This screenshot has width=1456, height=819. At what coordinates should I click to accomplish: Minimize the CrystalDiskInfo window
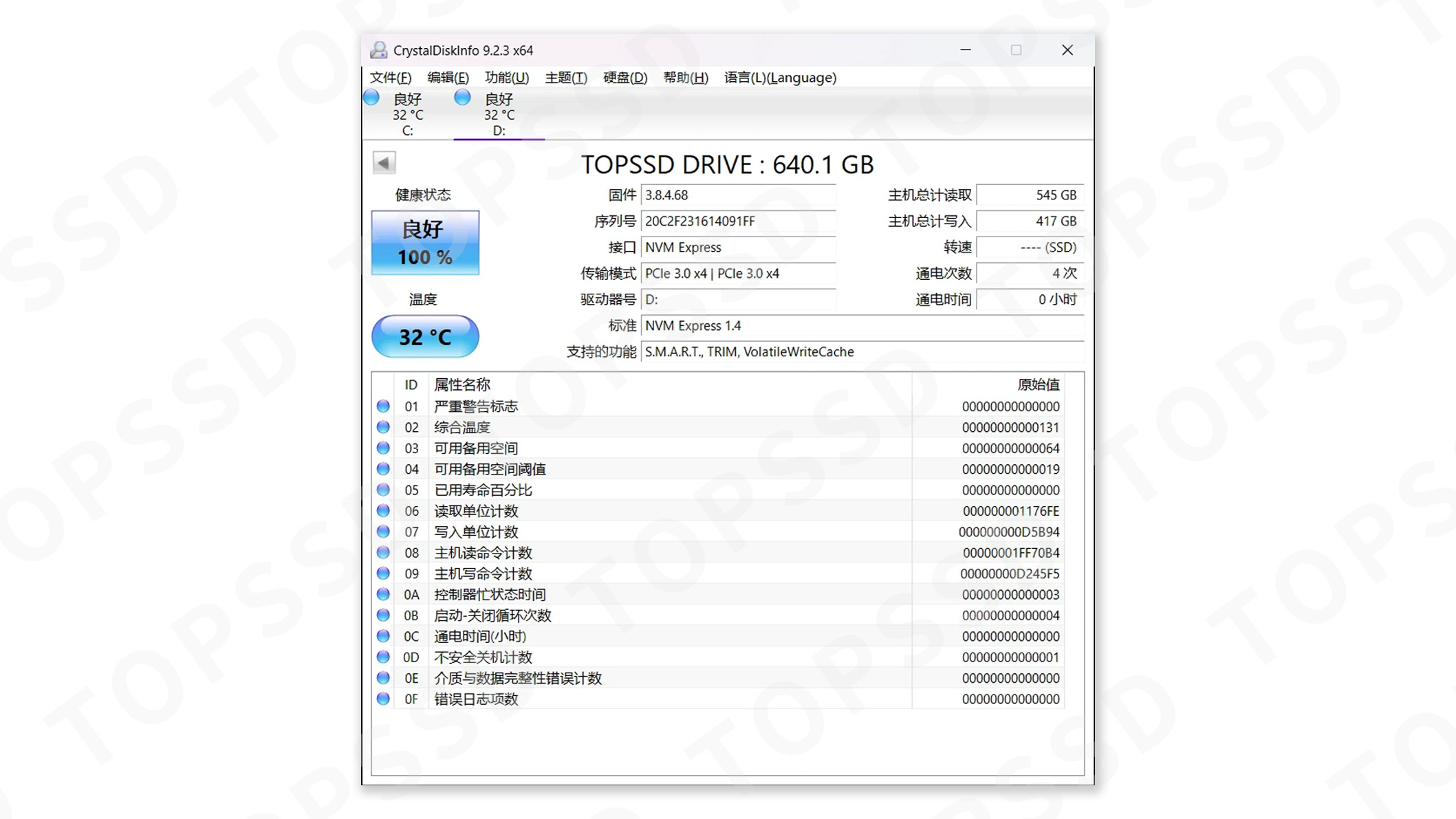pos(966,50)
